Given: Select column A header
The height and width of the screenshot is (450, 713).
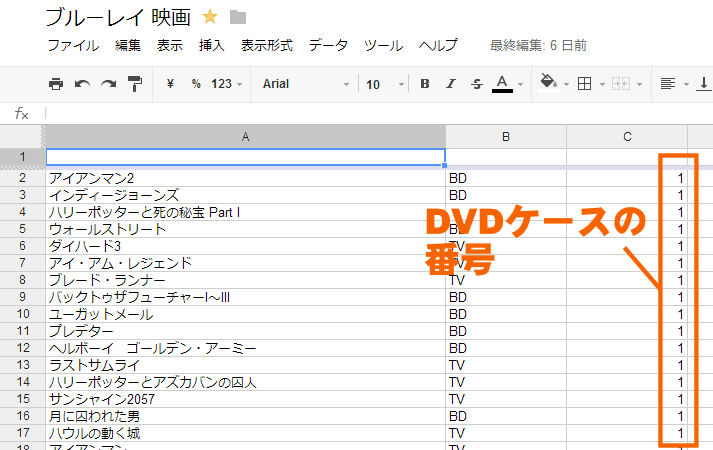Looking at the screenshot, I should [x=246, y=137].
